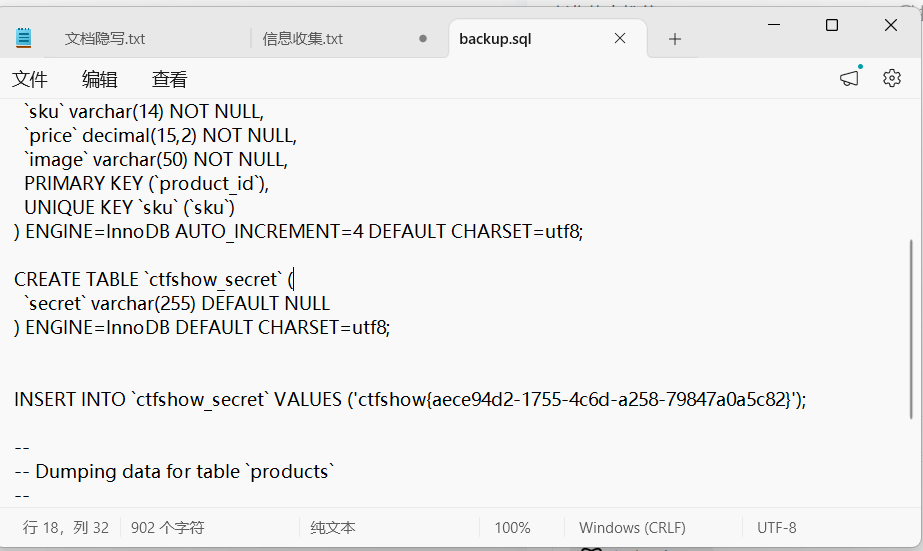Close the backup.sql tab
The width and height of the screenshot is (923, 551).
(x=620, y=38)
